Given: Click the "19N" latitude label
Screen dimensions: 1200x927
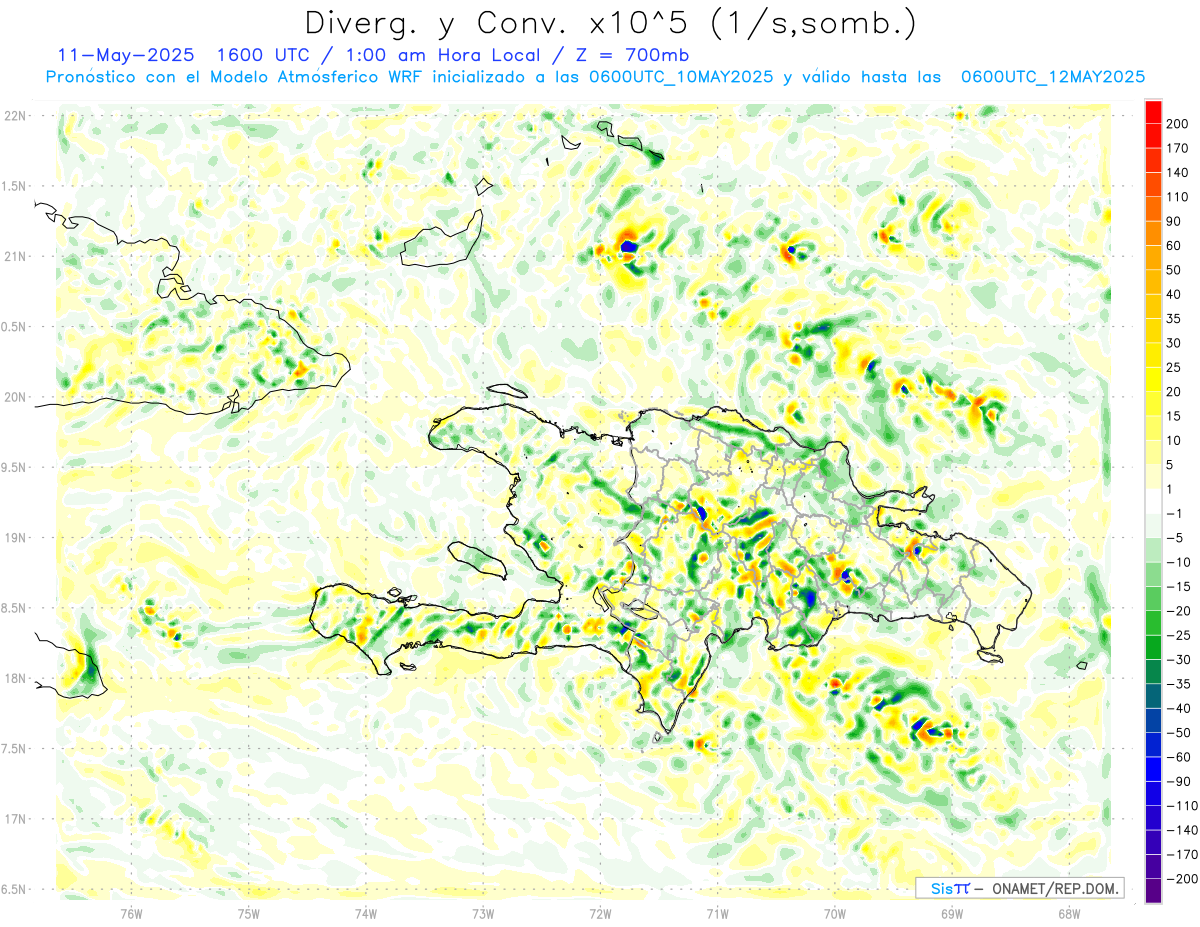Looking at the screenshot, I should tap(16, 538).
